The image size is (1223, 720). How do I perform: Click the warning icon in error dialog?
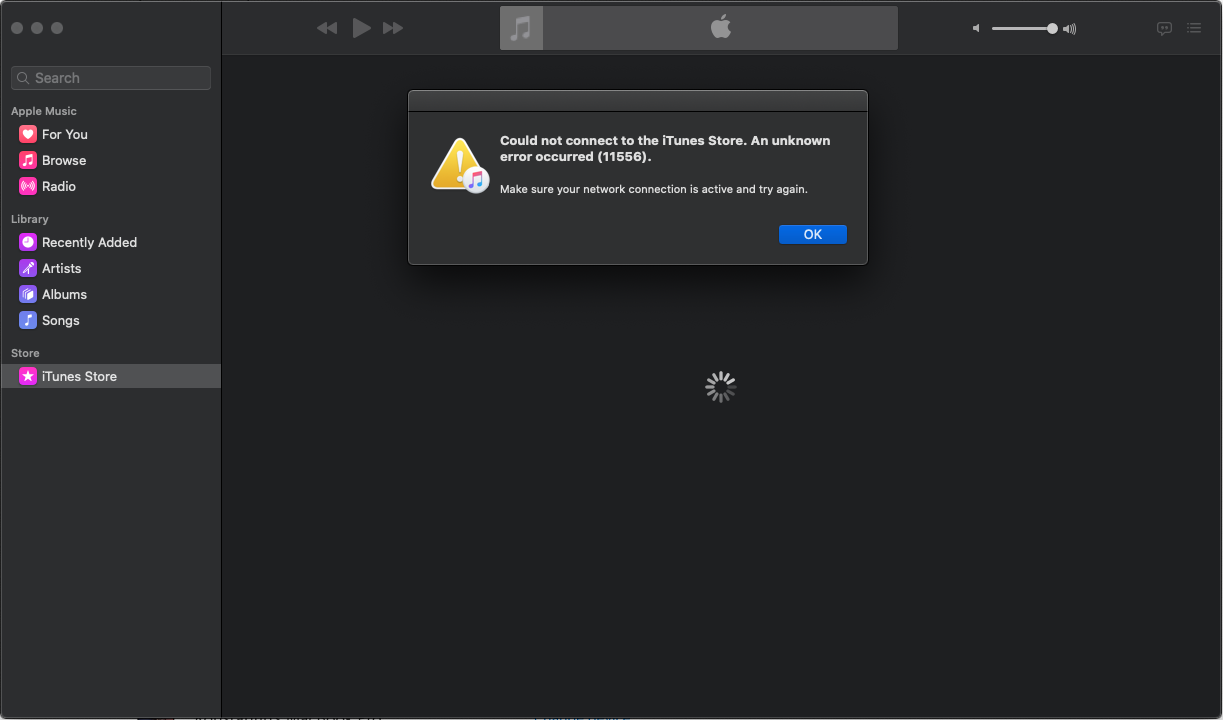coord(458,165)
